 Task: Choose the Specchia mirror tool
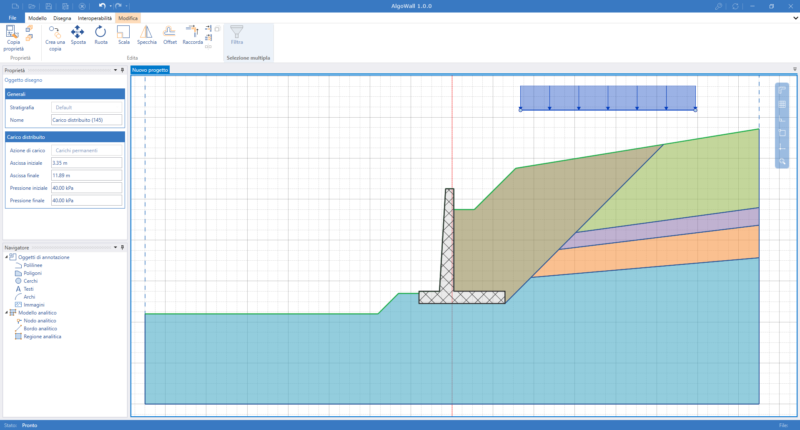[x=146, y=35]
